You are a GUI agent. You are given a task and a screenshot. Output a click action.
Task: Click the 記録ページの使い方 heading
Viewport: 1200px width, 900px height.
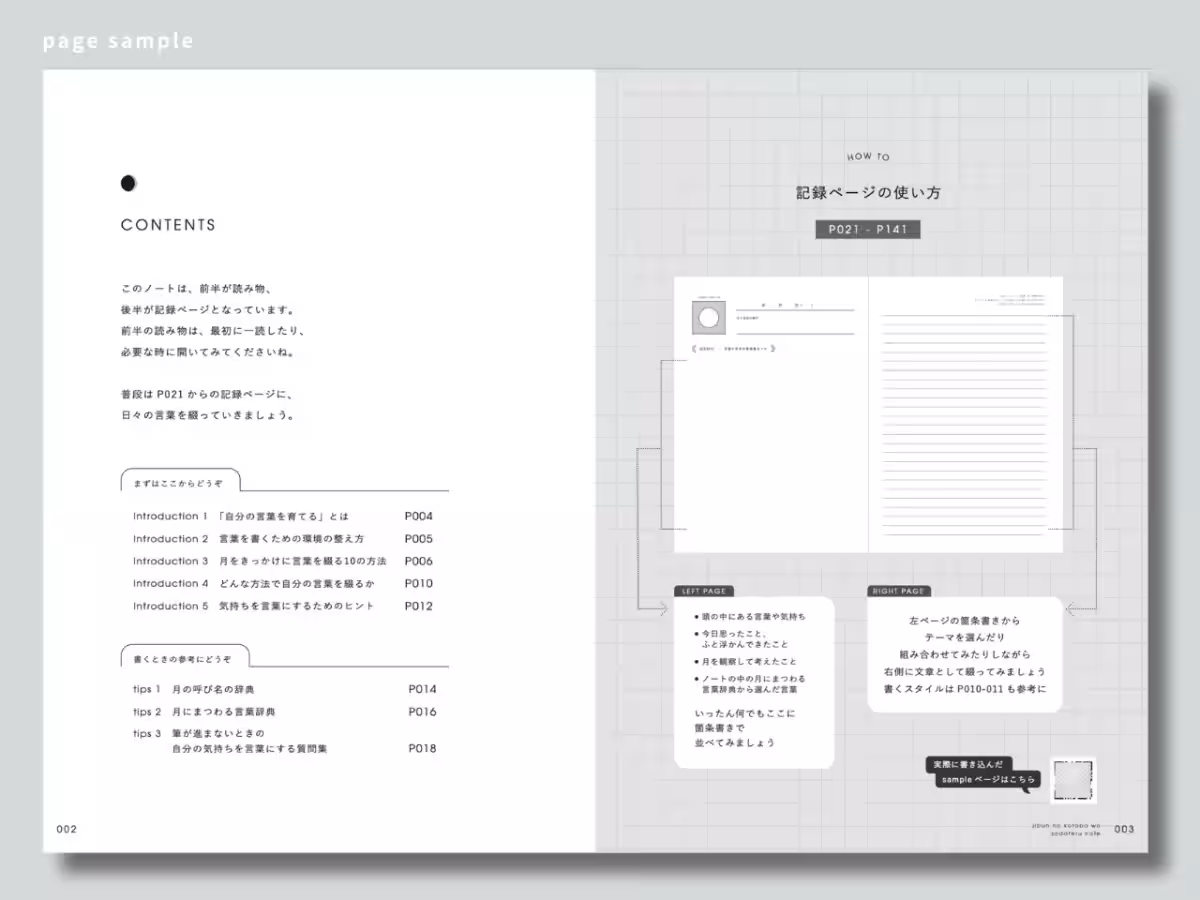click(x=867, y=192)
